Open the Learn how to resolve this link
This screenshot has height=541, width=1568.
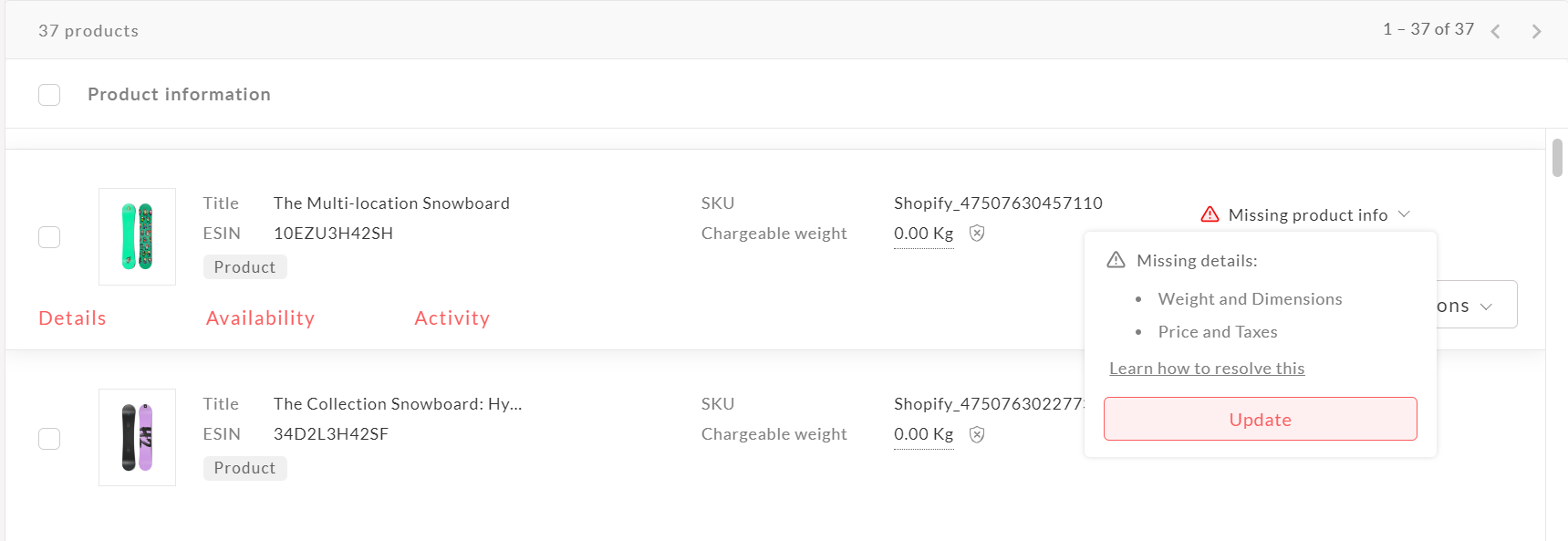click(x=1206, y=369)
